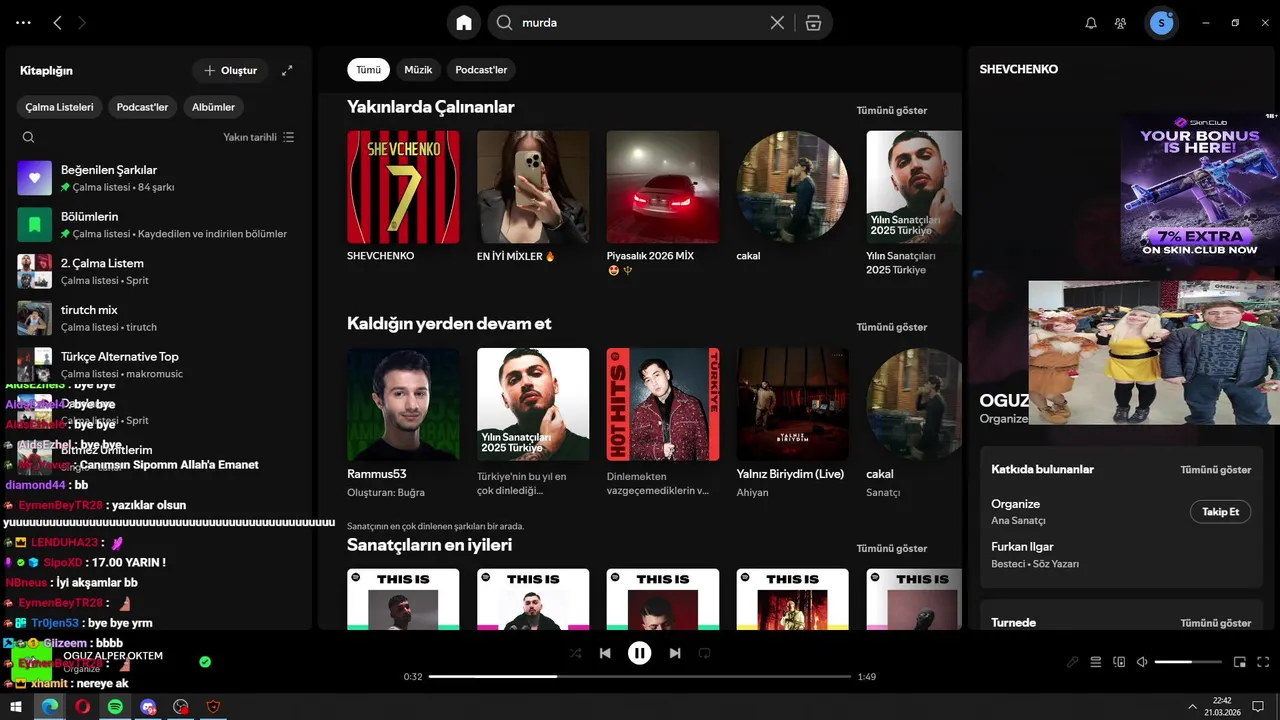Open 'Türkçe Alternative Top' playlist
This screenshot has width=1280, height=720.
pos(160,364)
